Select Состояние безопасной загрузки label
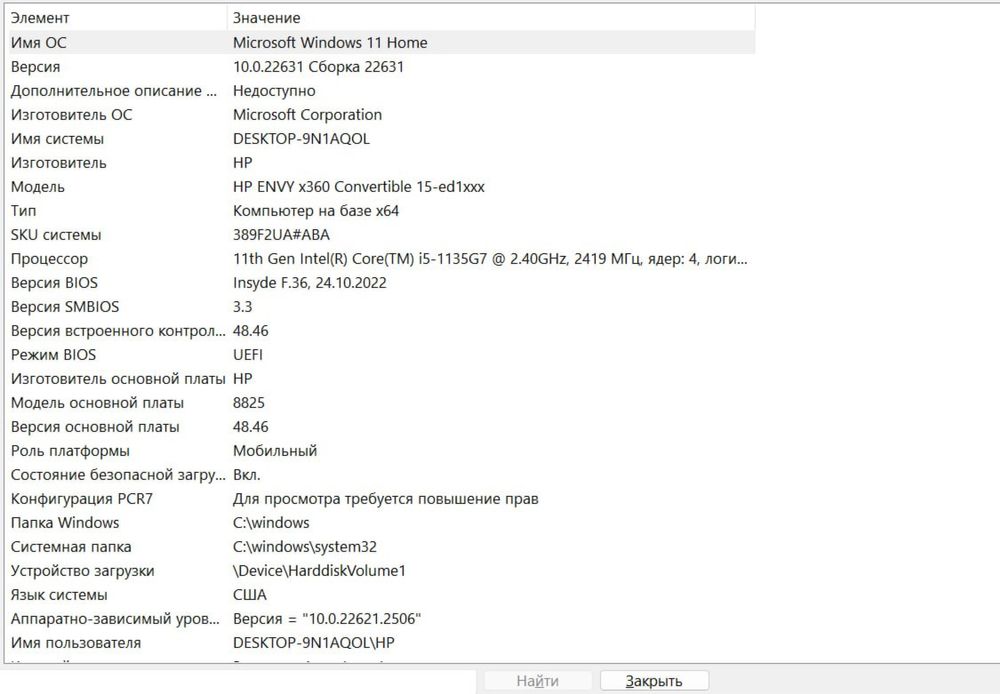This screenshot has width=1000, height=694. 118,475
